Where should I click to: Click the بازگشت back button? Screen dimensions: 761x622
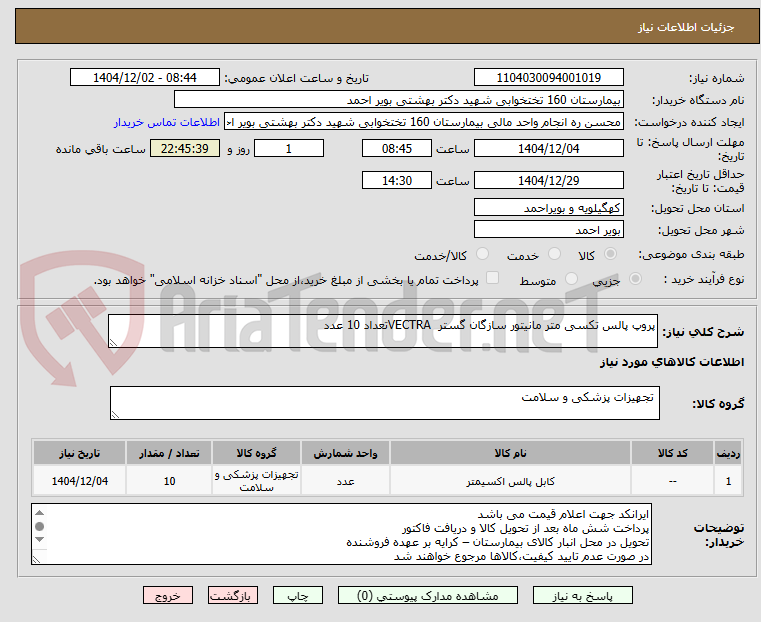coord(233,595)
